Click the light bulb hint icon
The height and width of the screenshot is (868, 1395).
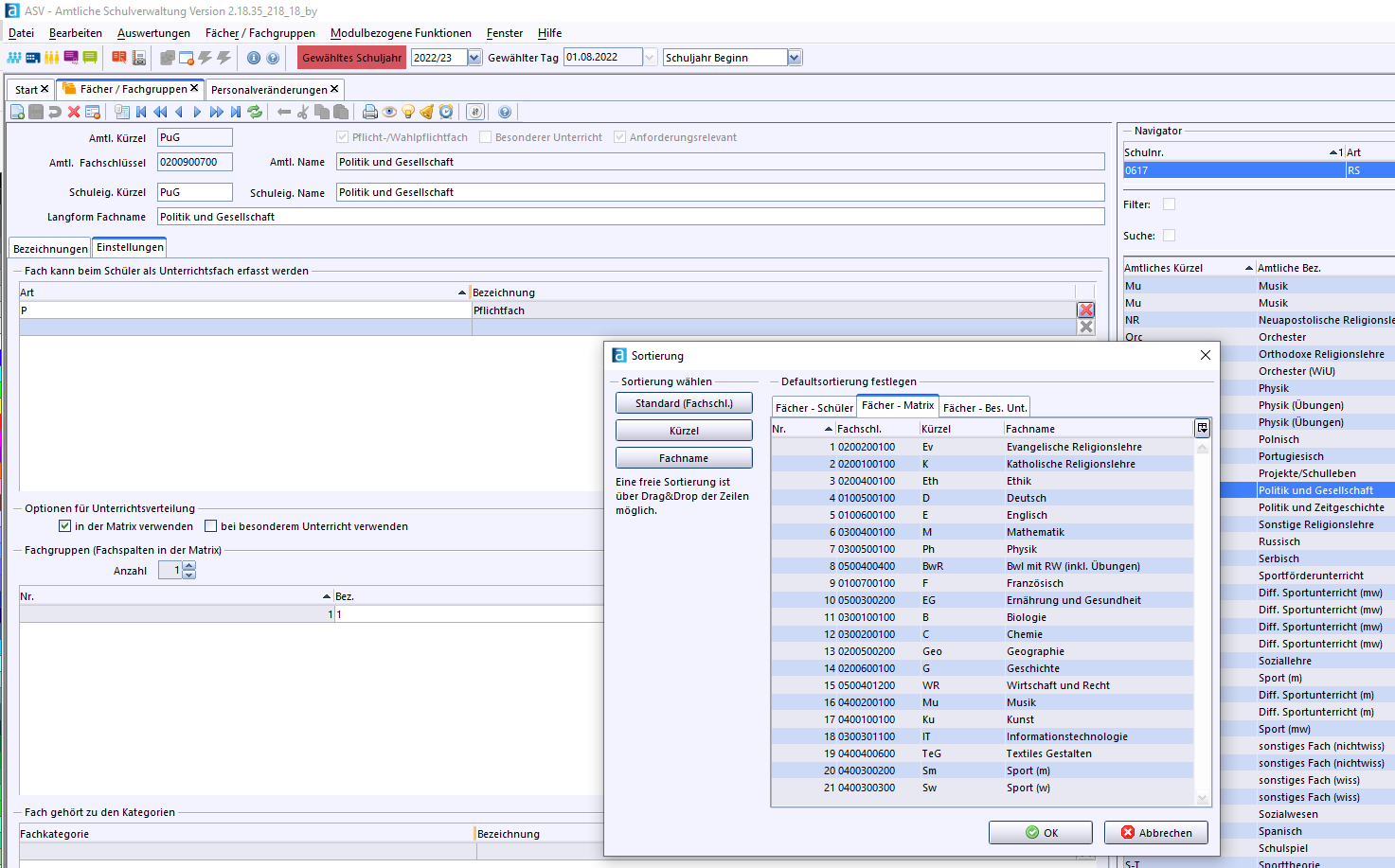click(x=408, y=112)
